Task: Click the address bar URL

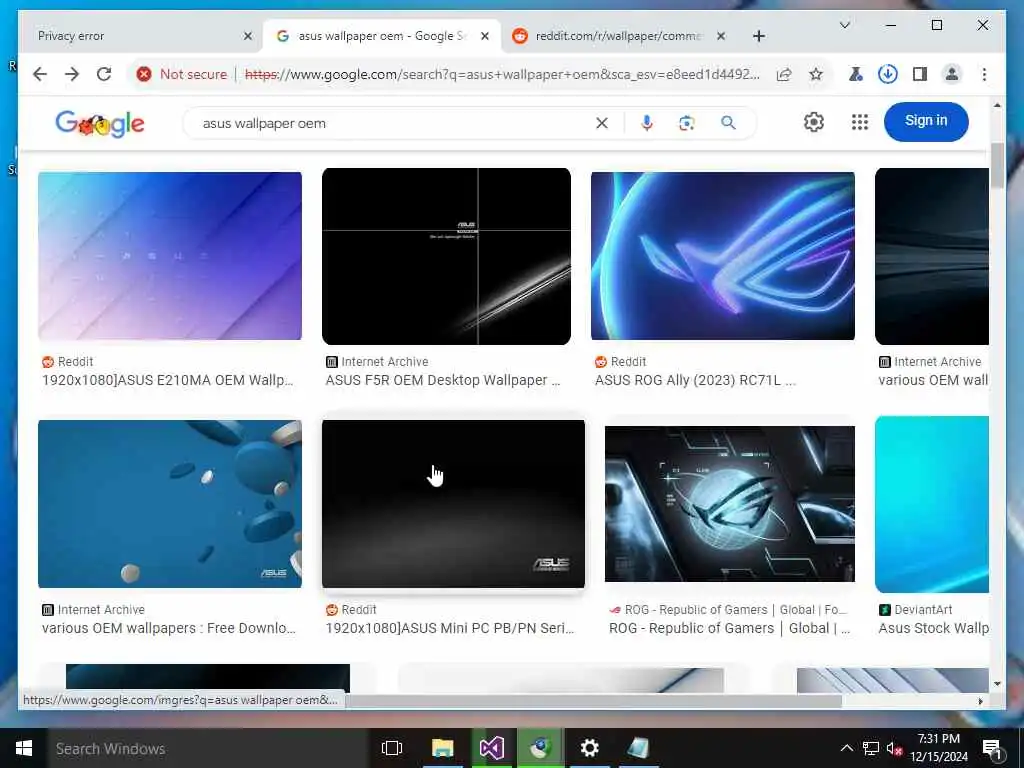Action: click(x=502, y=74)
